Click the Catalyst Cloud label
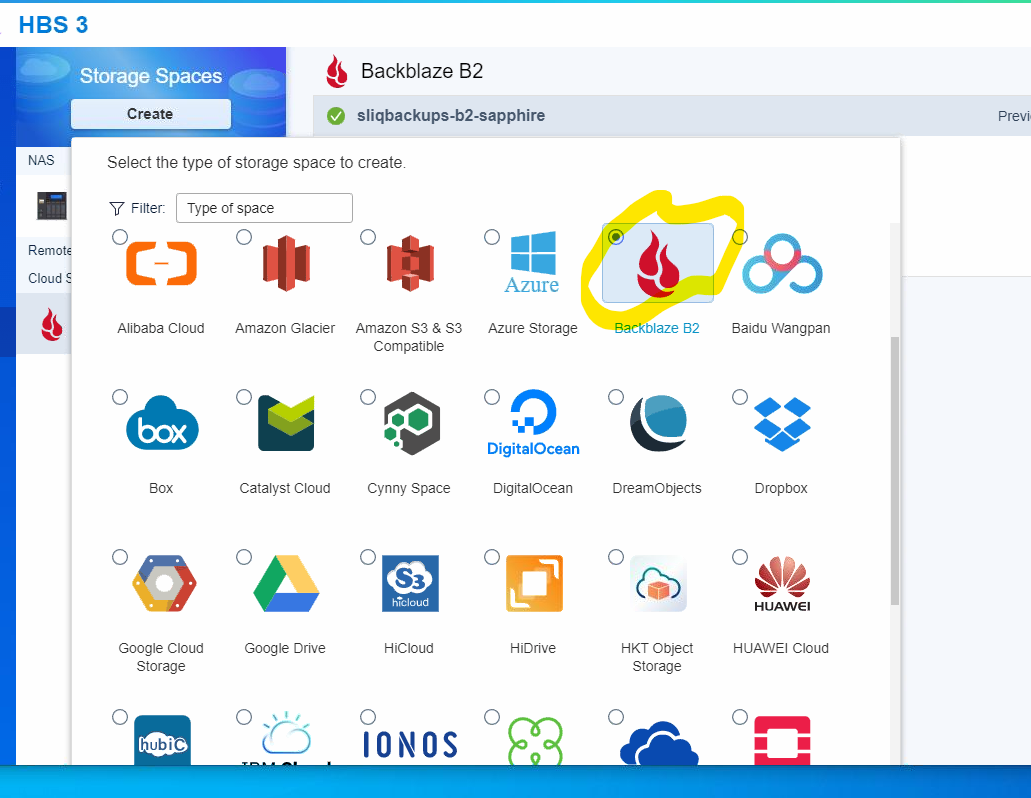The height and width of the screenshot is (798, 1031). coord(285,488)
